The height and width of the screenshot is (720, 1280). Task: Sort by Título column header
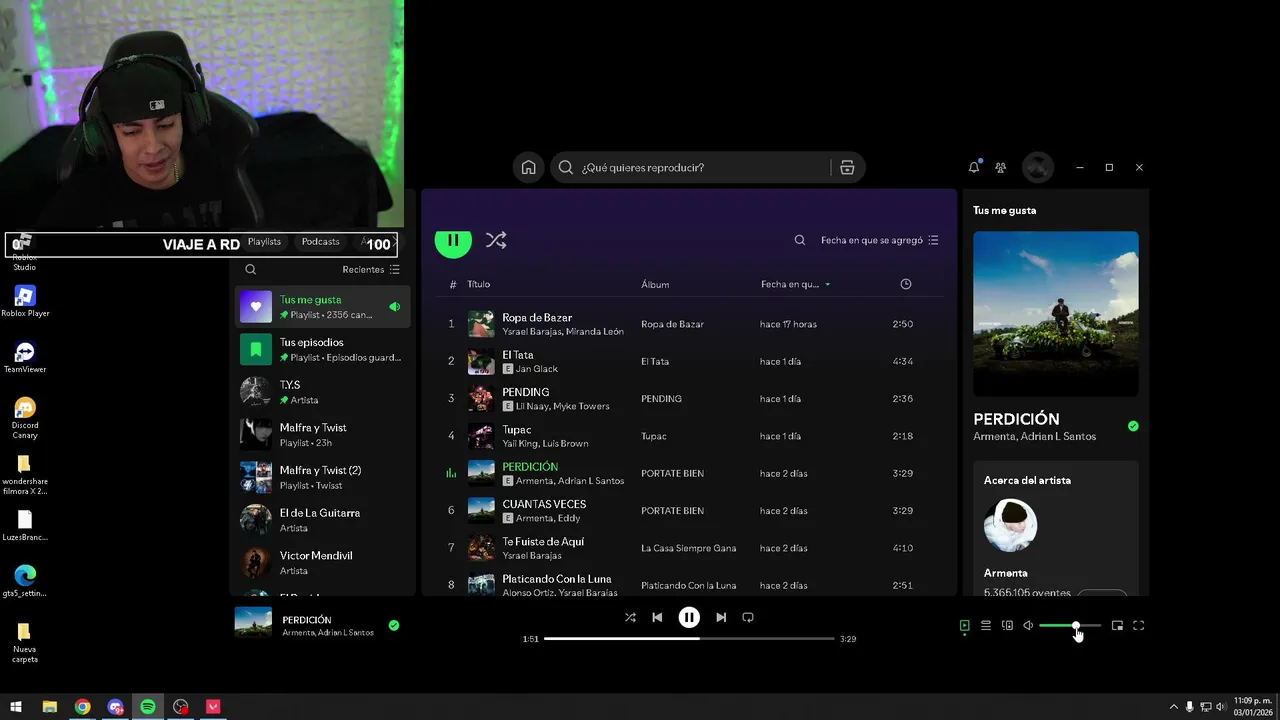tap(479, 284)
